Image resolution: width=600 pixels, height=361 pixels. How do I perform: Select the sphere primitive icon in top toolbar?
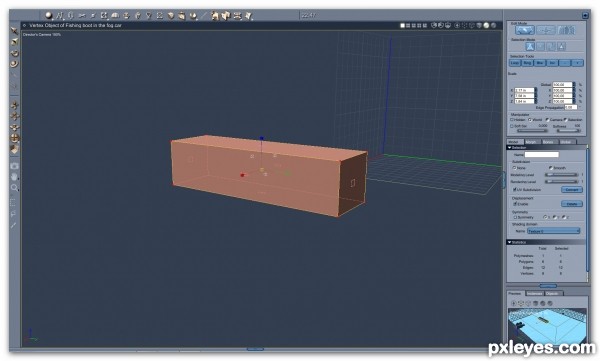point(49,15)
